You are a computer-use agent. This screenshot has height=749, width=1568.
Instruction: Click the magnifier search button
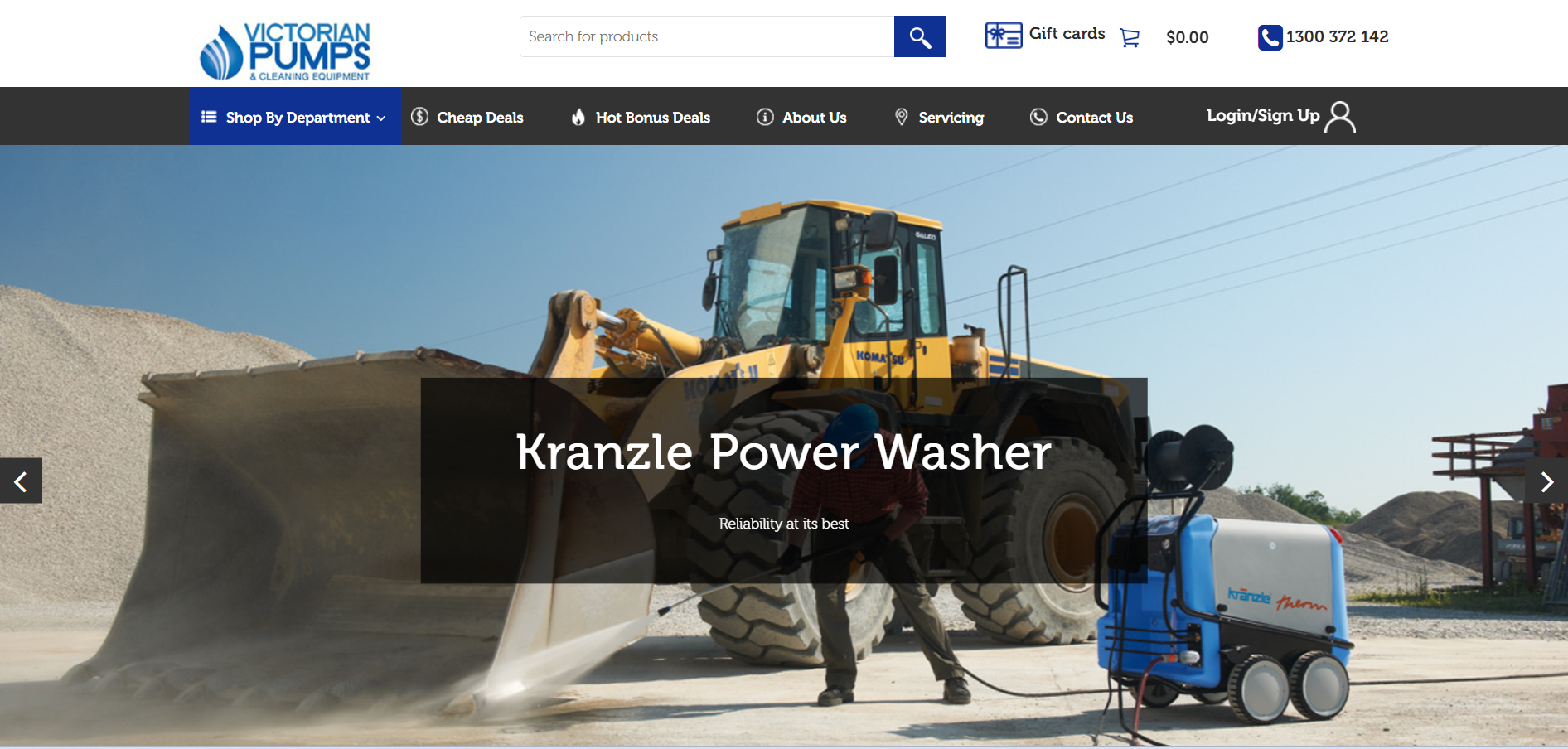coord(920,36)
